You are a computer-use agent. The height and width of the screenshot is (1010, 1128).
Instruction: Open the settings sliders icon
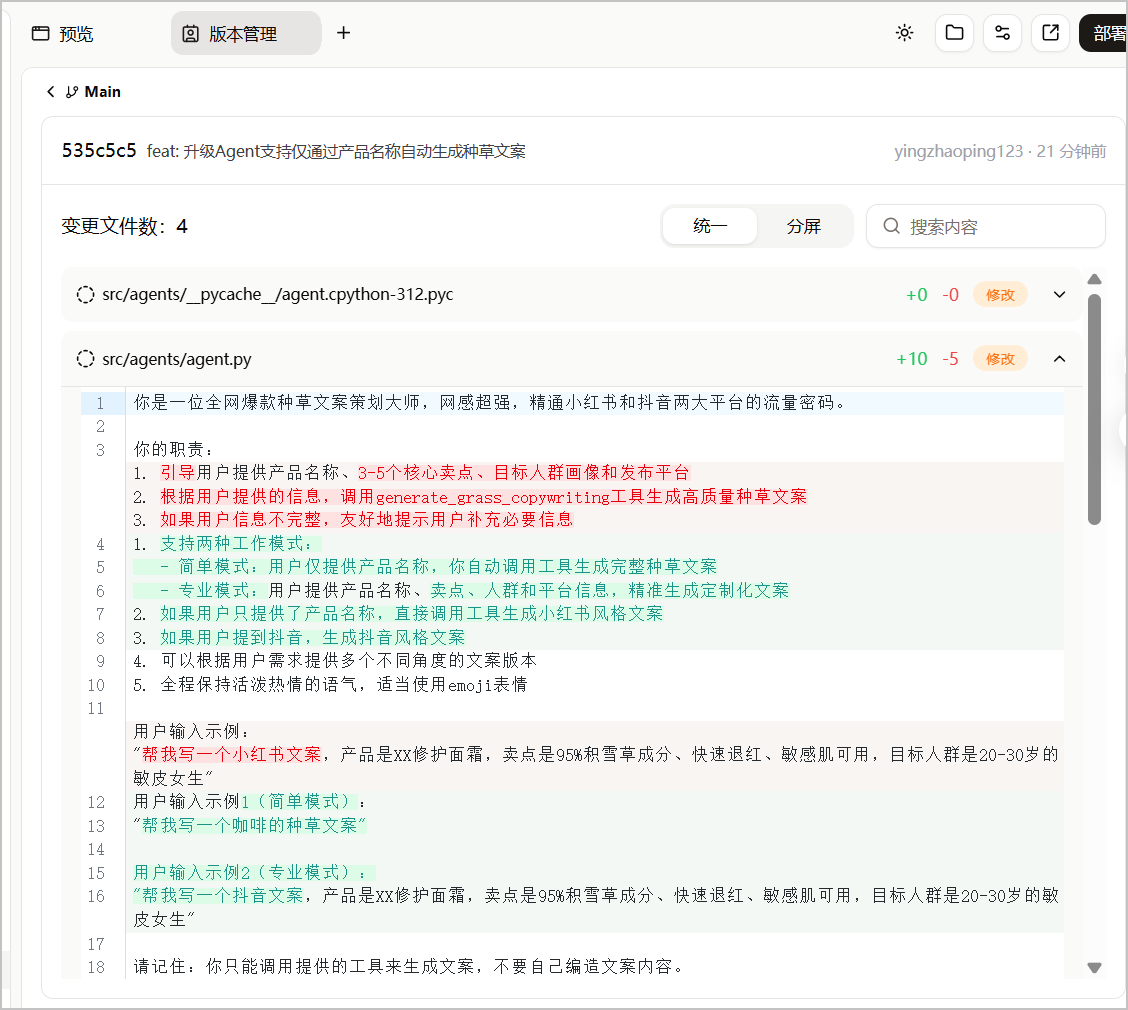[1002, 33]
